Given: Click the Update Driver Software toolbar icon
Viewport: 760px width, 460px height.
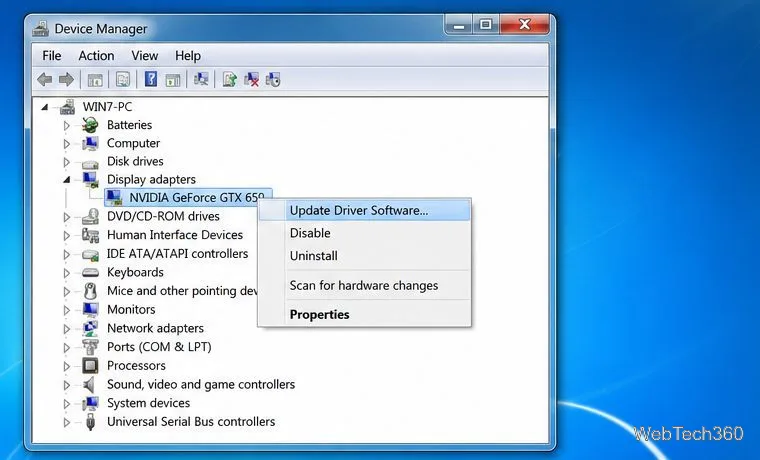Looking at the screenshot, I should point(229,79).
